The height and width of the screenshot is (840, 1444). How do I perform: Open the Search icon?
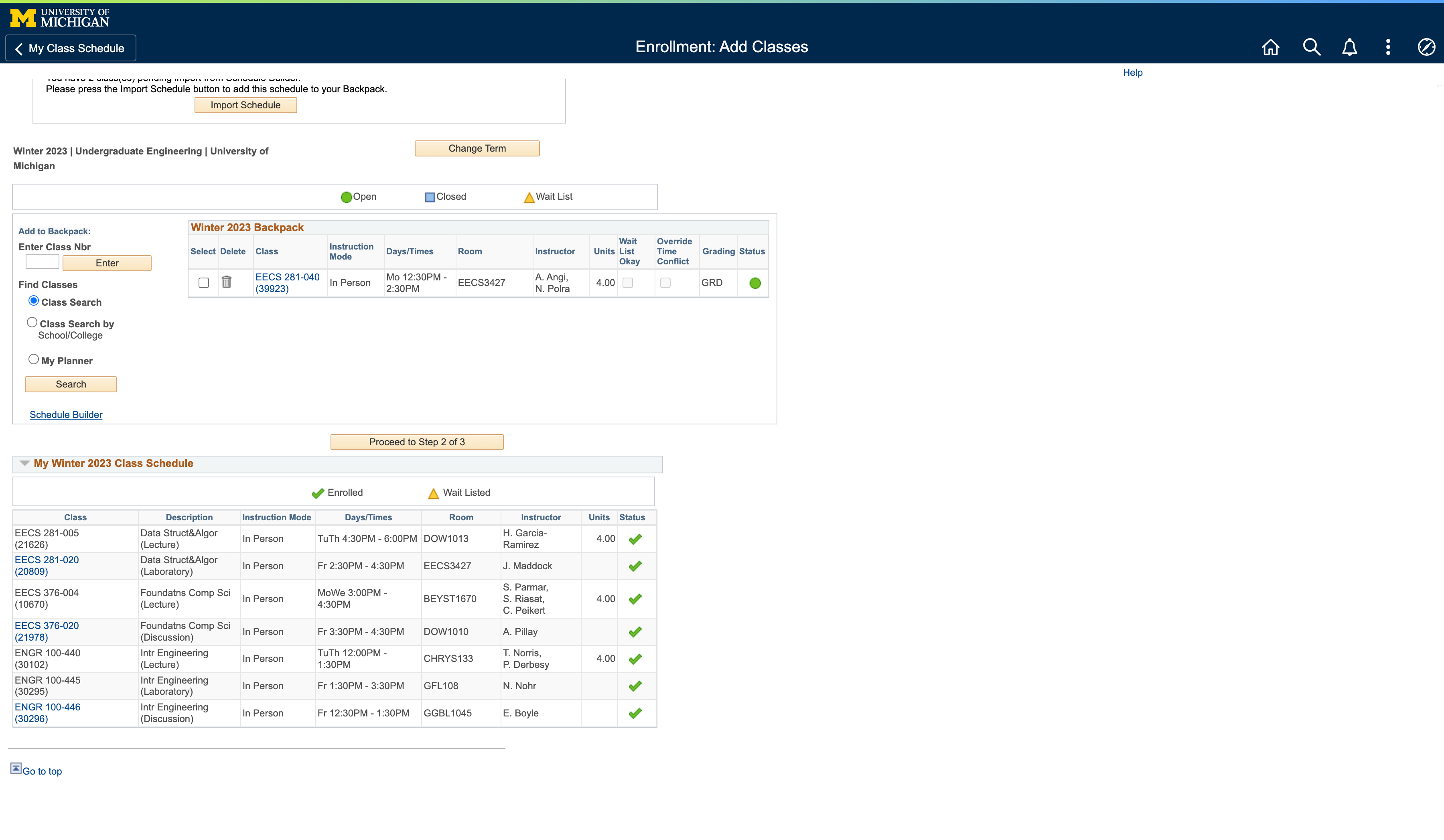1310,47
